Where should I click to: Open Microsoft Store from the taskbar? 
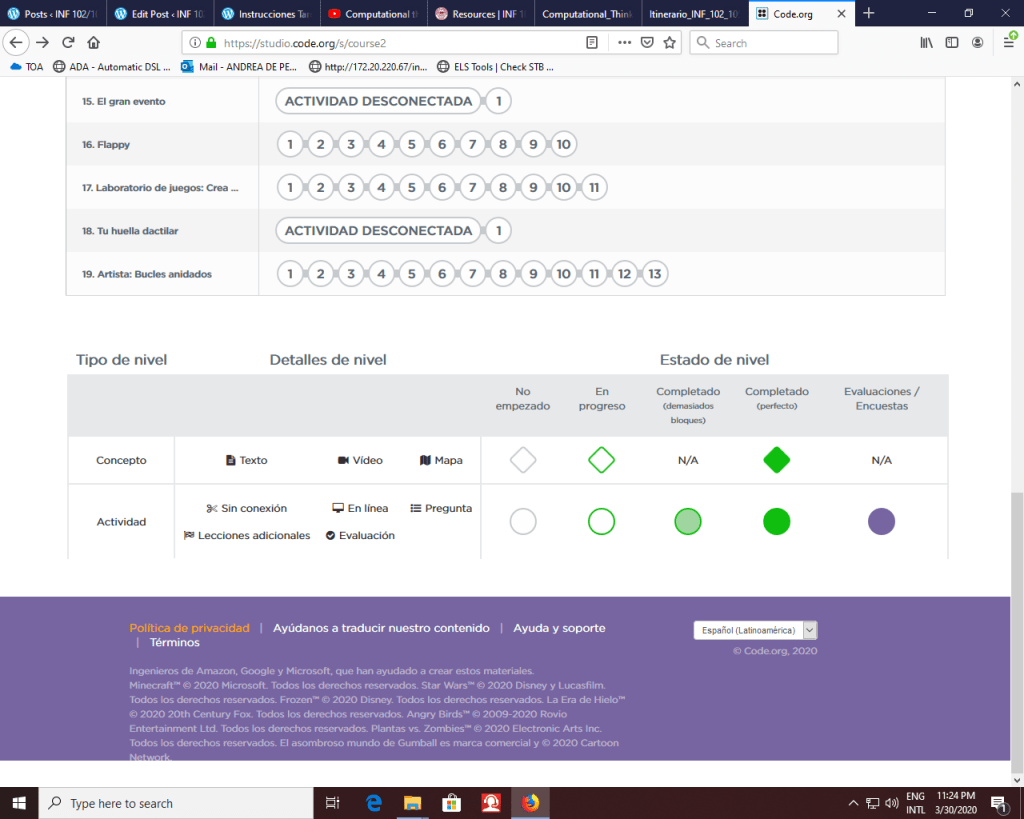coord(451,802)
